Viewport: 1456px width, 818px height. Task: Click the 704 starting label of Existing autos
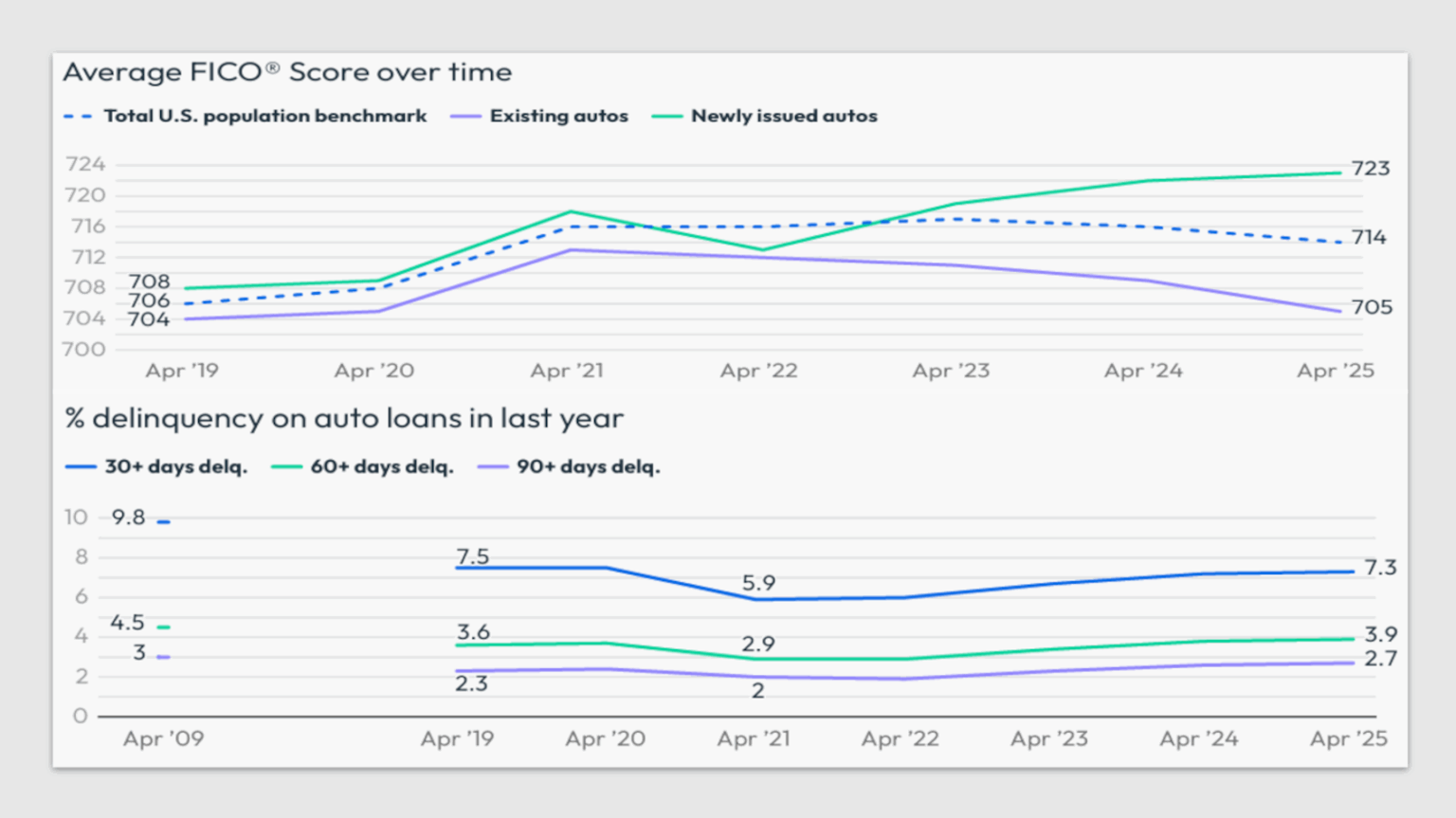(x=151, y=319)
